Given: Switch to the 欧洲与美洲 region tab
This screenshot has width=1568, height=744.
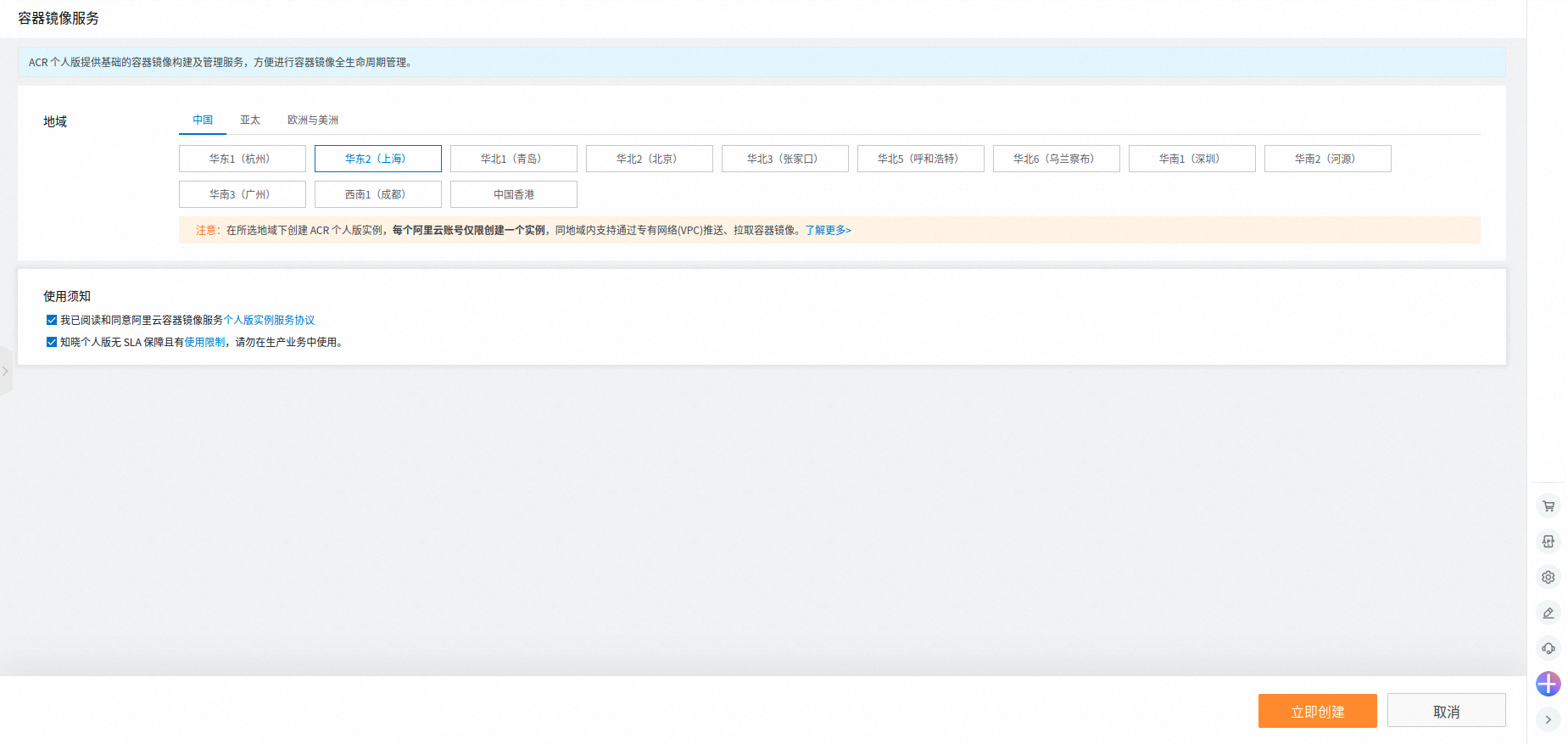Looking at the screenshot, I should click(x=313, y=120).
